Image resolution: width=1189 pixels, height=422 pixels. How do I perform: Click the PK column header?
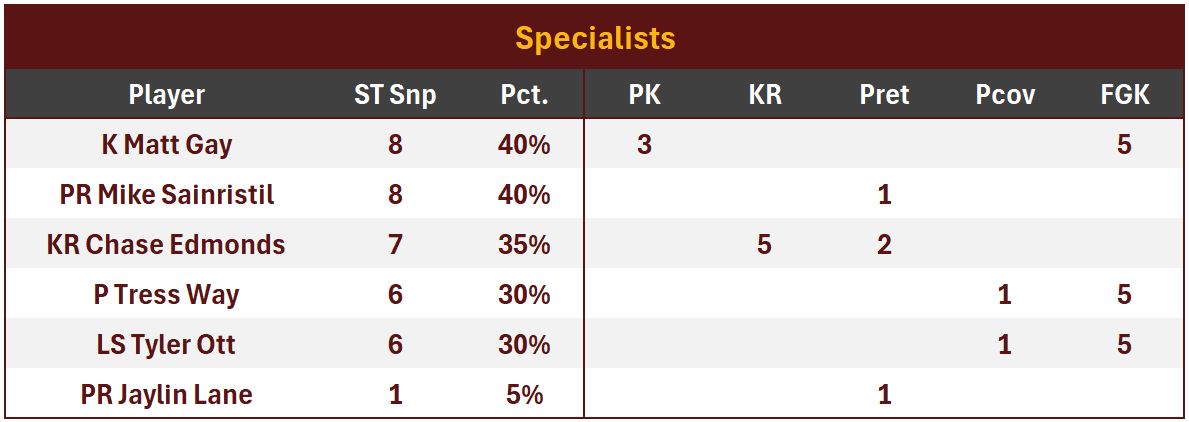coord(644,95)
